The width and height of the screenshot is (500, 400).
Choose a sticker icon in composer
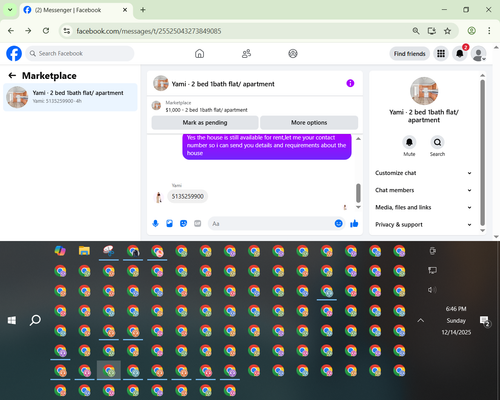(183, 223)
